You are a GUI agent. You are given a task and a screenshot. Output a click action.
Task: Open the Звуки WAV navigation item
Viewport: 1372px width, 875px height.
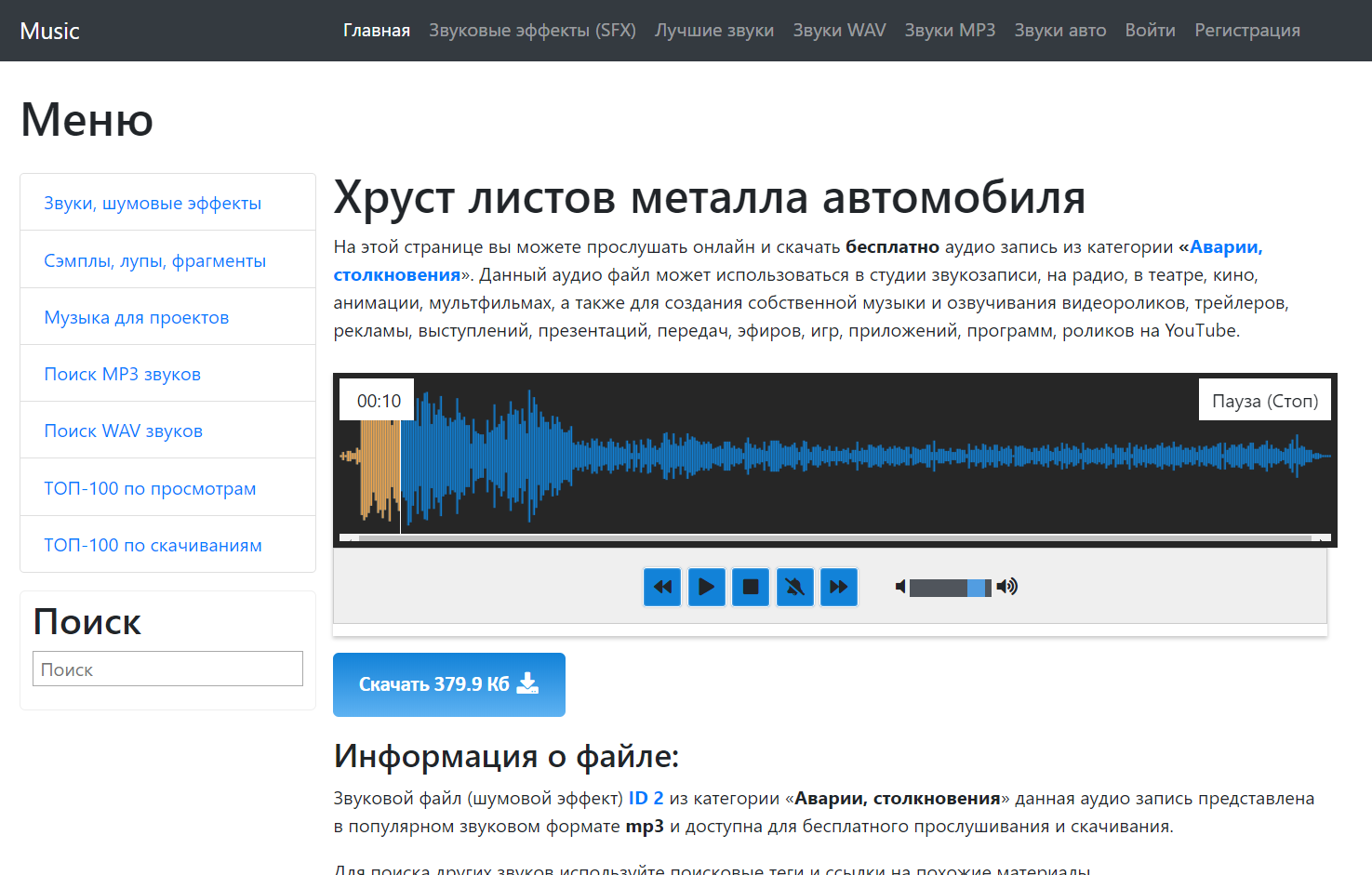(x=839, y=31)
